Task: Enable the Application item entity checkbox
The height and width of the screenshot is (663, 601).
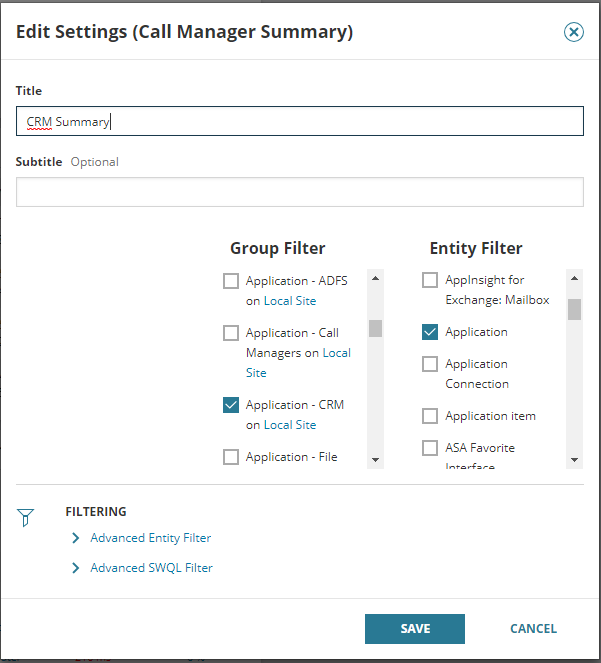Action: [430, 416]
